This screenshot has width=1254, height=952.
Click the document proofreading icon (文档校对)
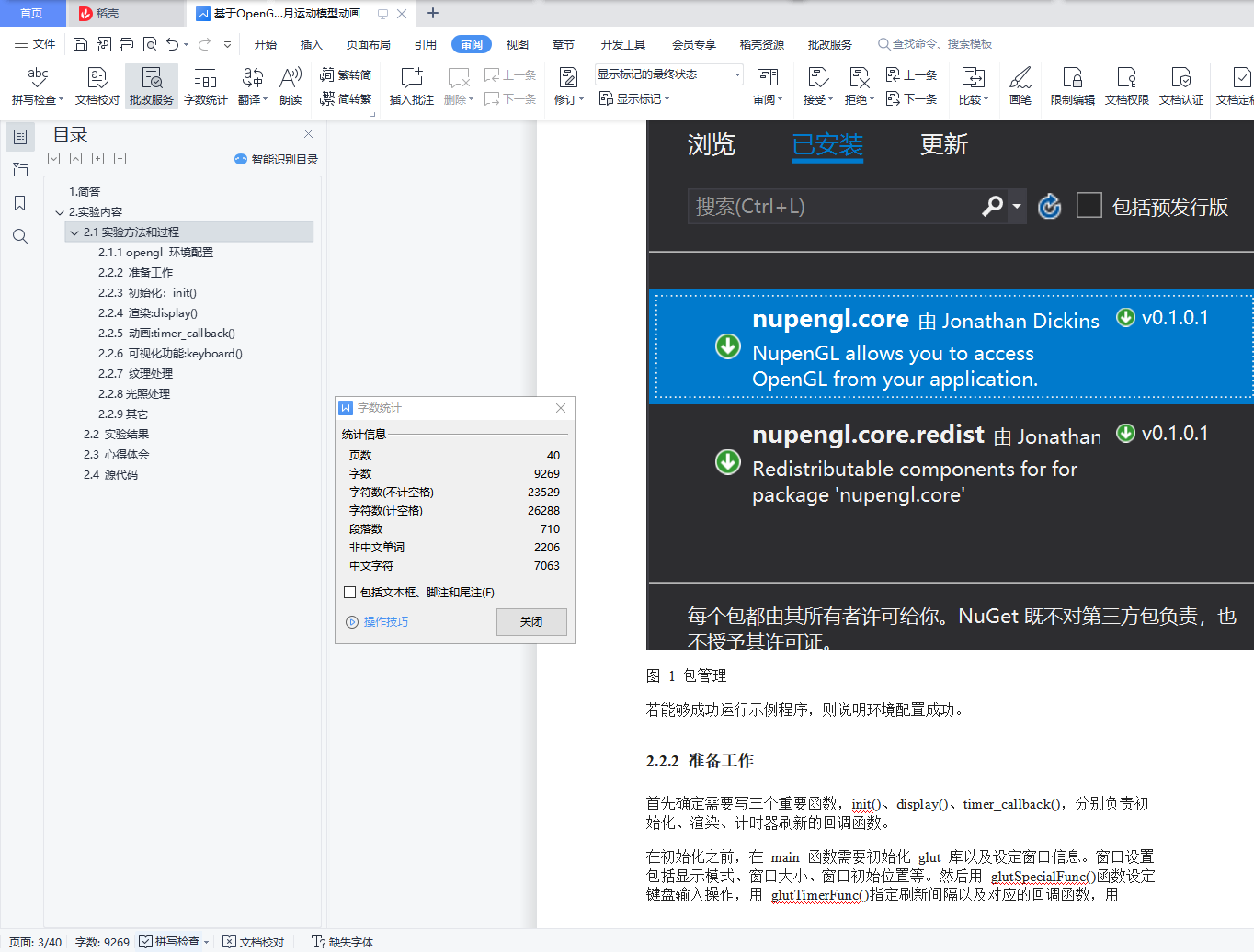tap(97, 86)
